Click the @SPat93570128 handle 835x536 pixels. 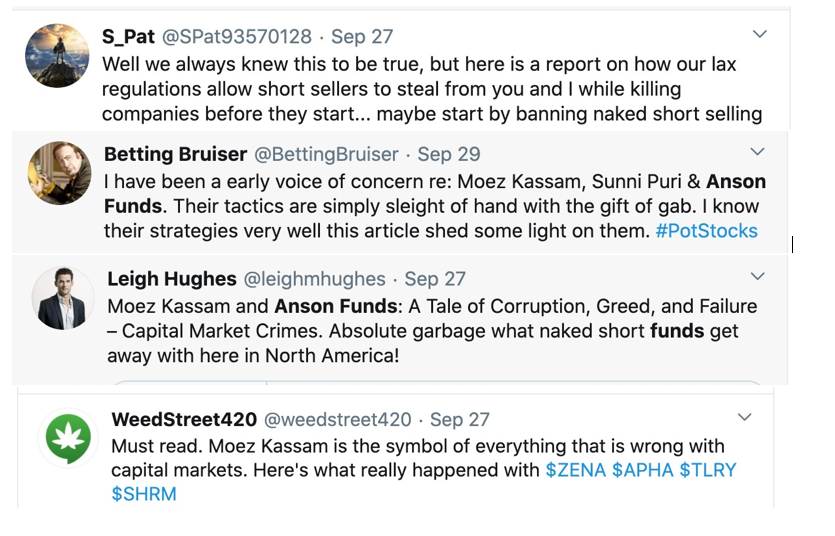[x=238, y=36]
